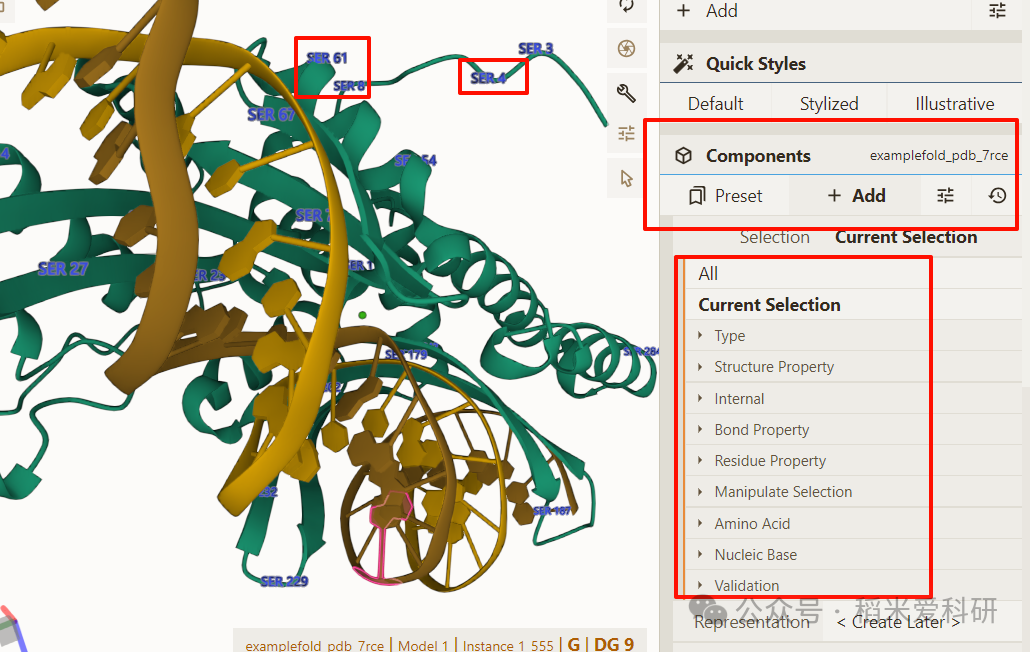
Task: Open the screenshot aperture icon
Action: click(627, 48)
